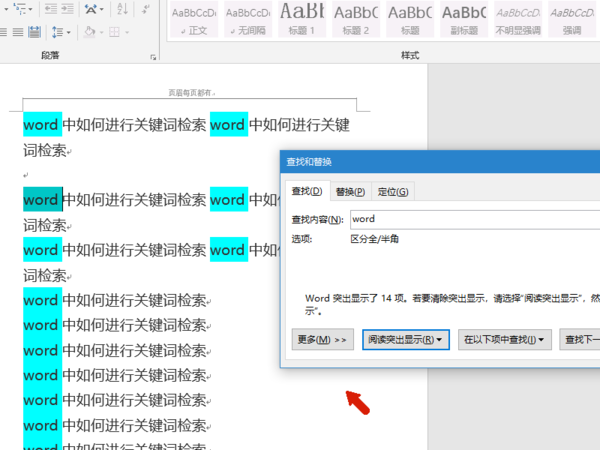600x450 pixels.
Task: Click the 查找下一处 button
Action: (x=580, y=340)
